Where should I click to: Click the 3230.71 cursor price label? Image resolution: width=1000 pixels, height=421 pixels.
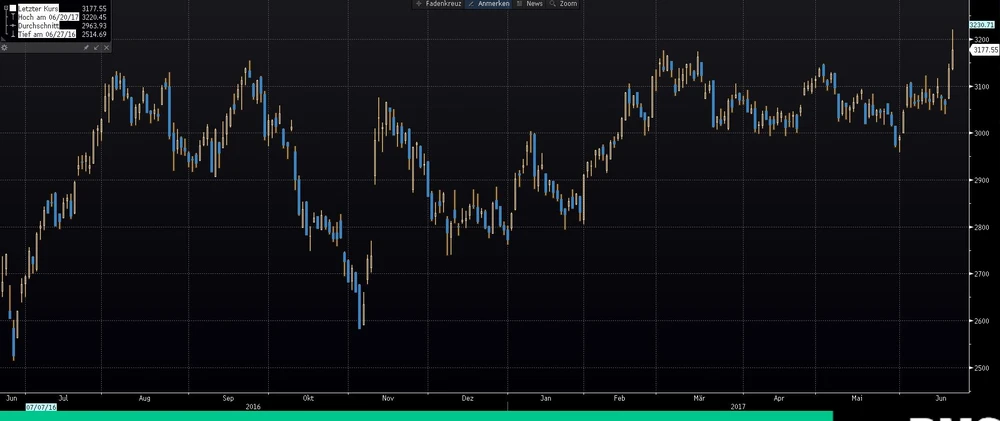pyautogui.click(x=983, y=23)
